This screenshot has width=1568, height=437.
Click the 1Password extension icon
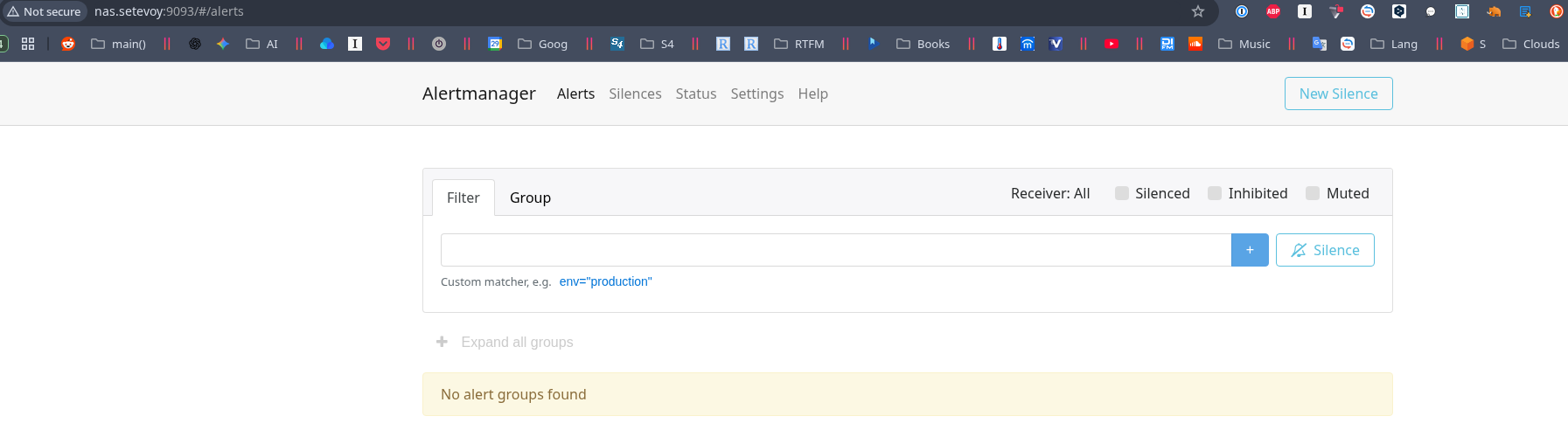(x=1242, y=11)
